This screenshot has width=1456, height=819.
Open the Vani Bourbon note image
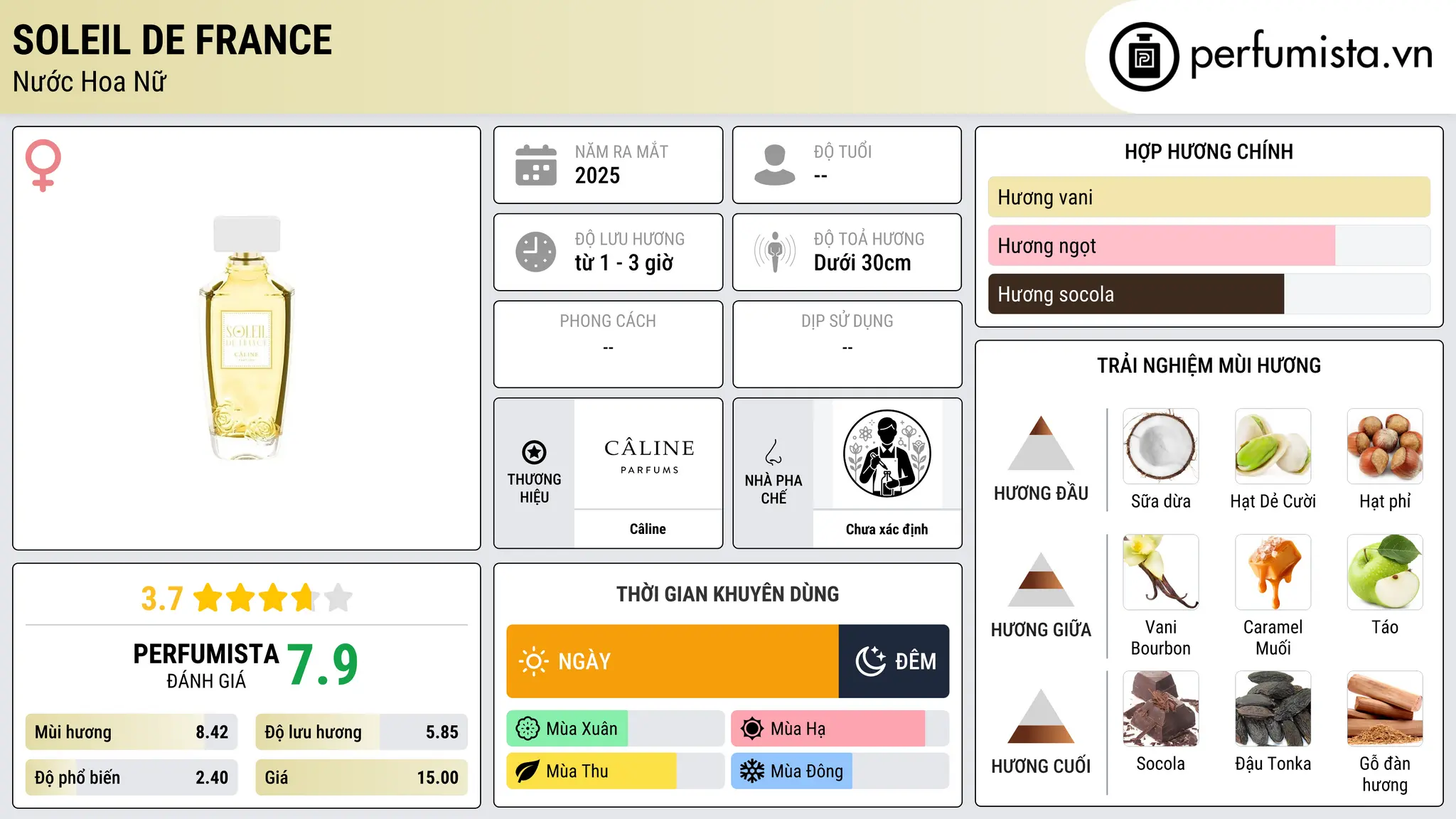[1161, 572]
